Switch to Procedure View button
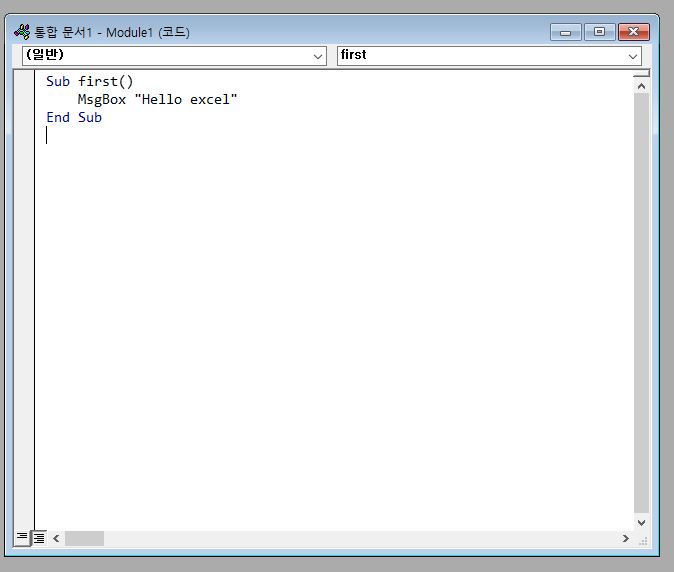This screenshot has height=572, width=674. tap(21, 537)
